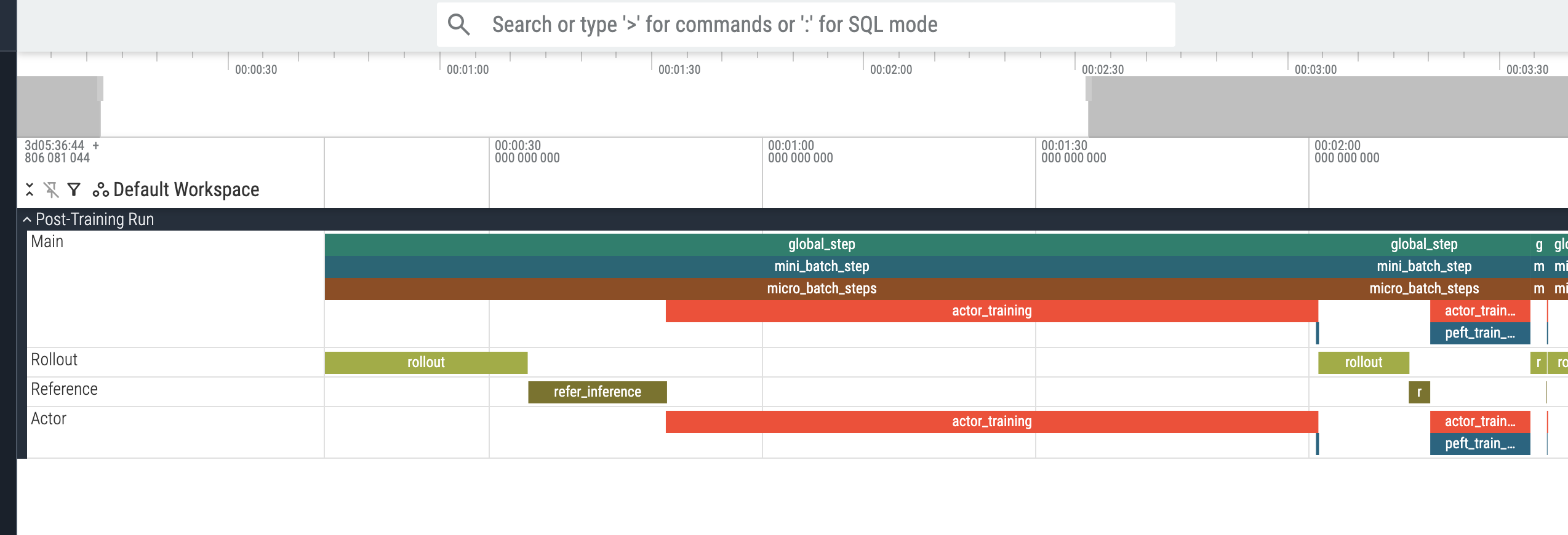Collapse the Post-Training Run group
Screen dimensions: 1568x535
click(27, 220)
